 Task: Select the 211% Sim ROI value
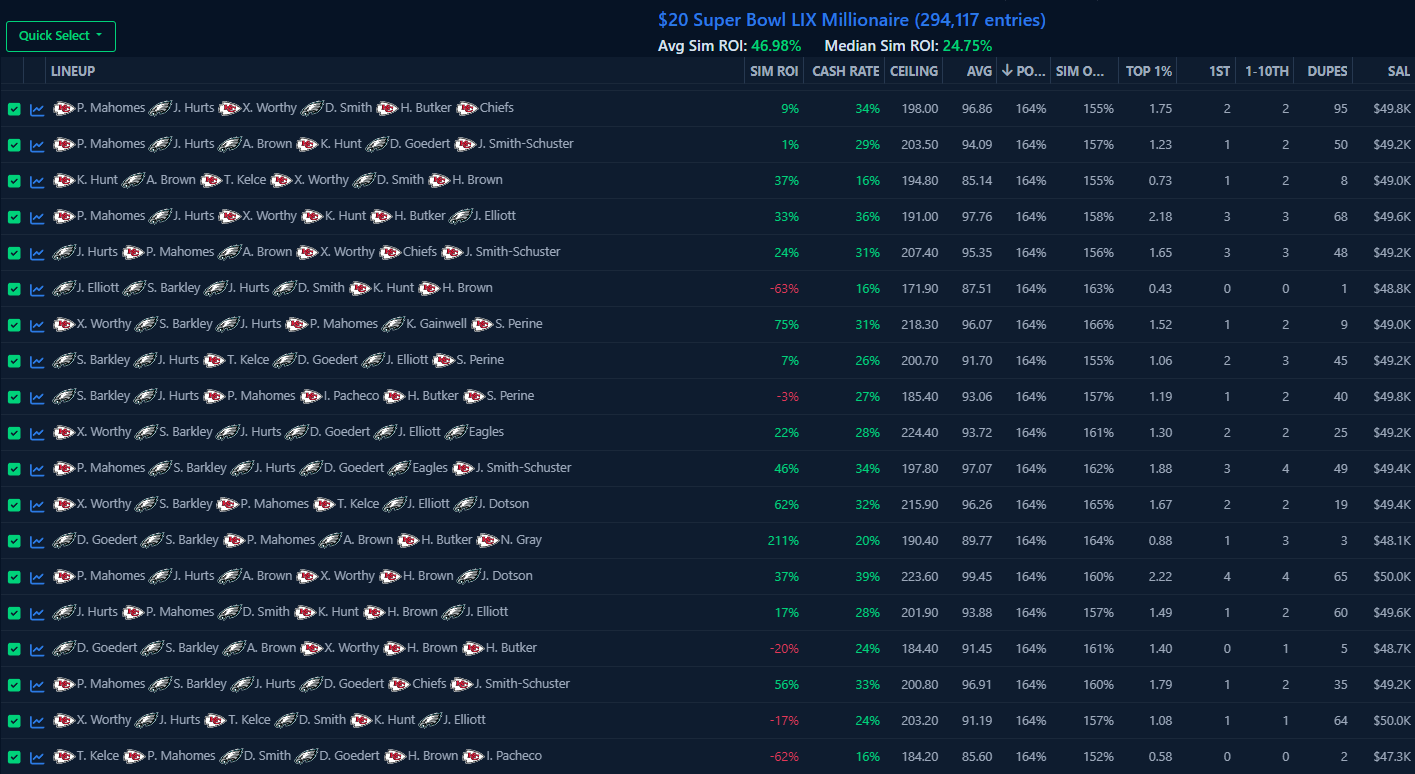coord(783,540)
